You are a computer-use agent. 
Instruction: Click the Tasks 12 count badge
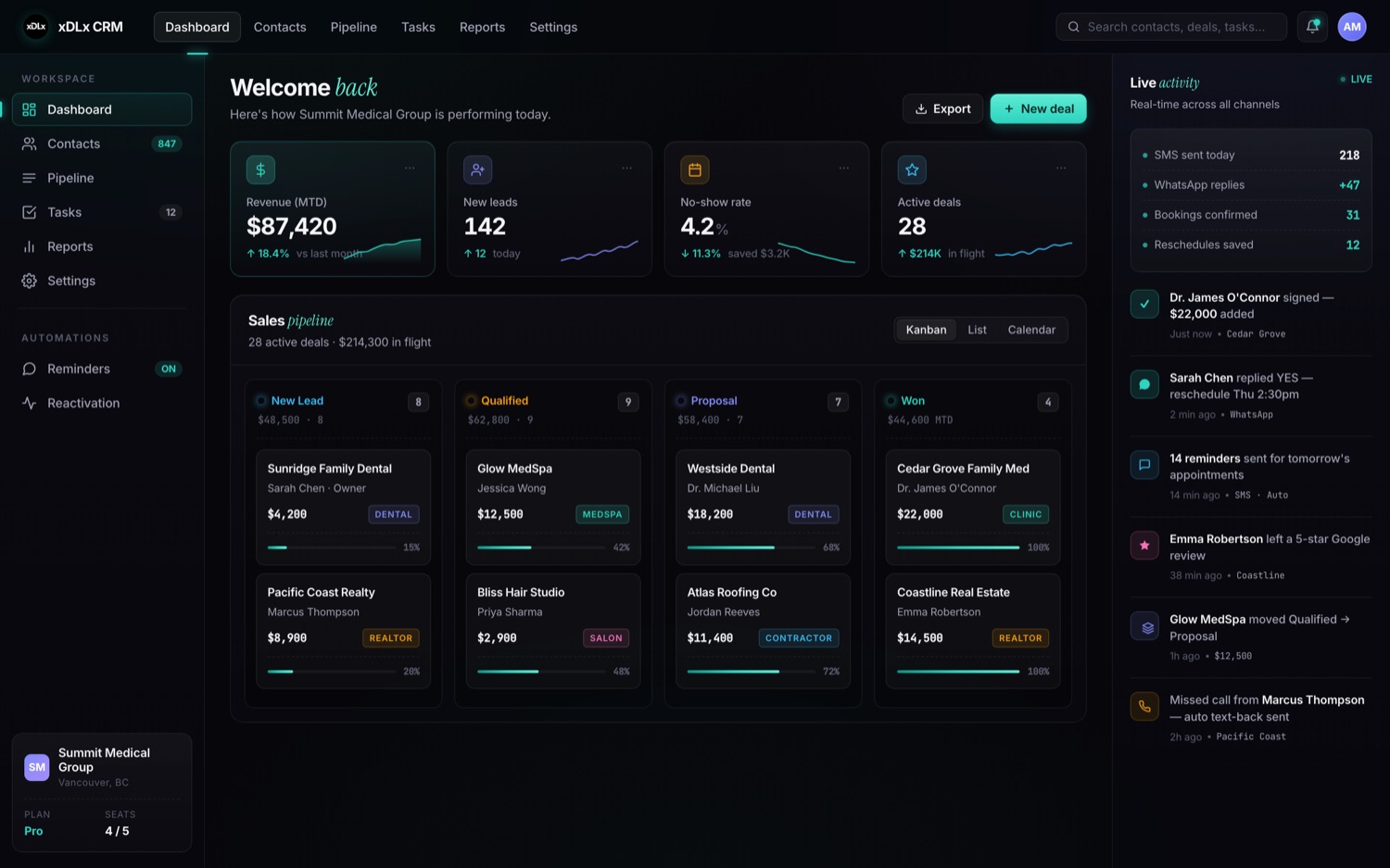tap(171, 212)
